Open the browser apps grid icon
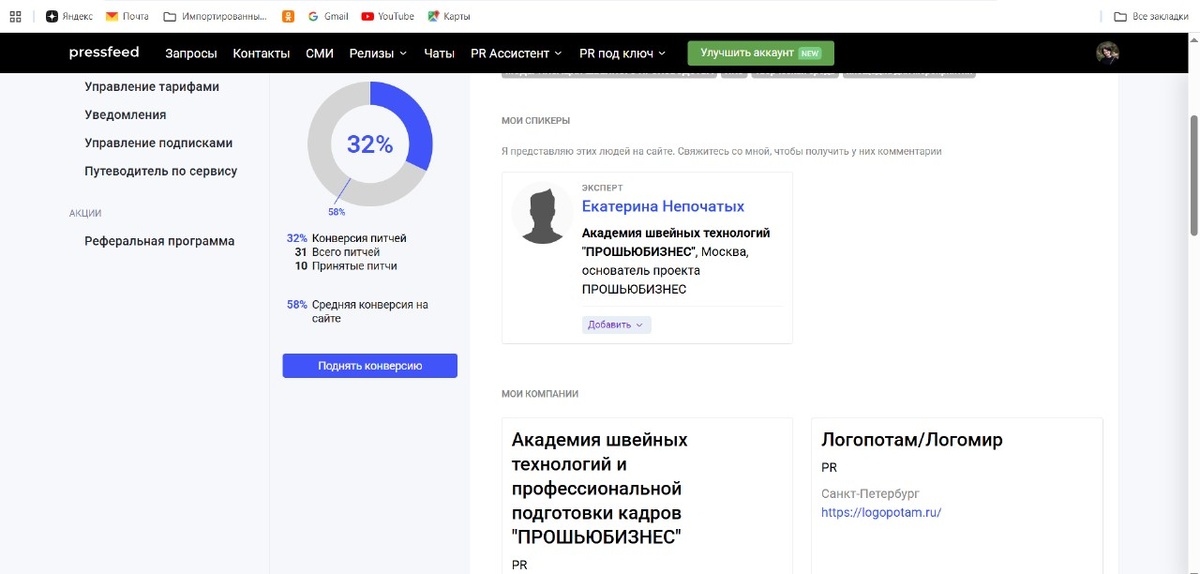This screenshot has height=574, width=1200. (15, 16)
